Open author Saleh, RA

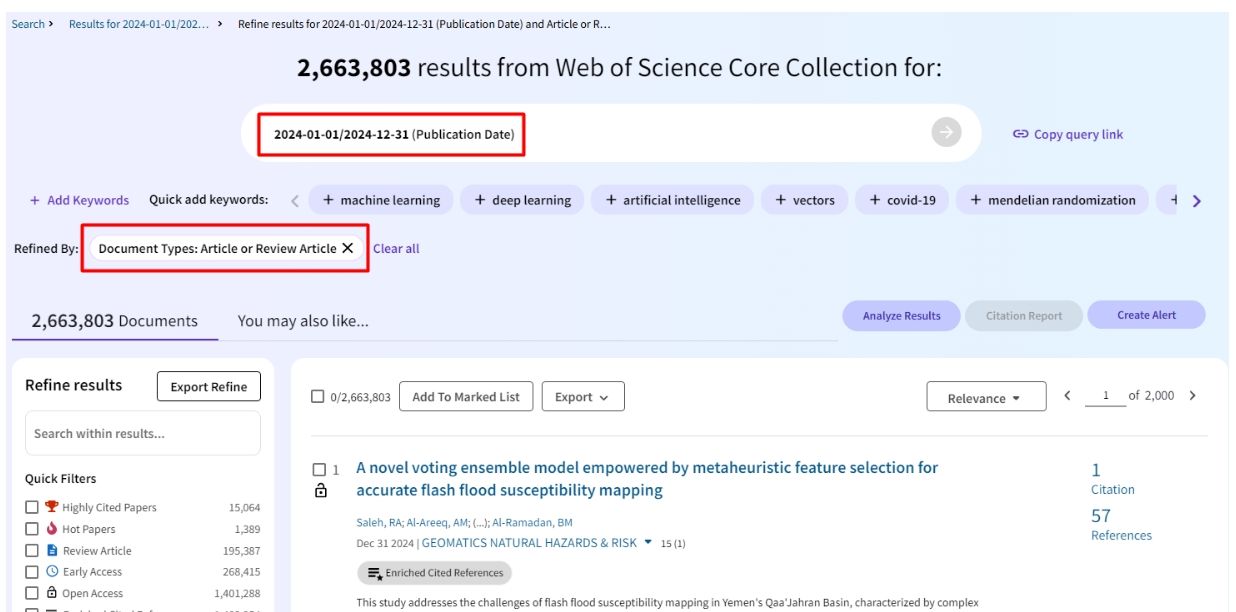379,523
